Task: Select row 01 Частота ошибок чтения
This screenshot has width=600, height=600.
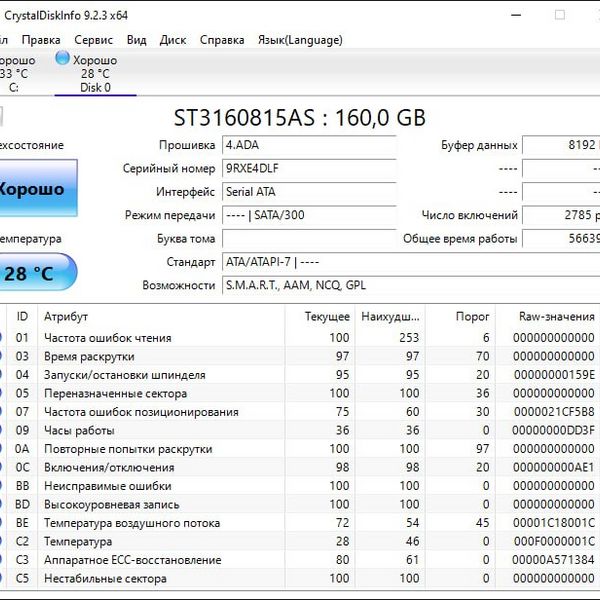Action: tap(300, 338)
